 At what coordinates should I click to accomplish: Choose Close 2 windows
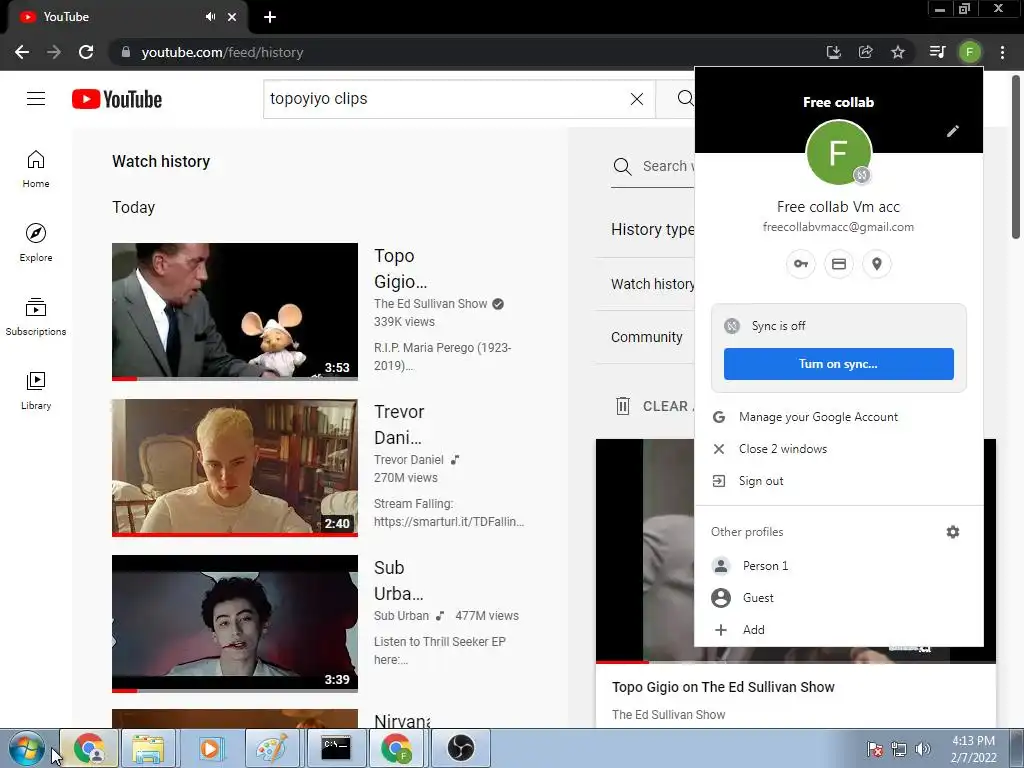pyautogui.click(x=839, y=449)
